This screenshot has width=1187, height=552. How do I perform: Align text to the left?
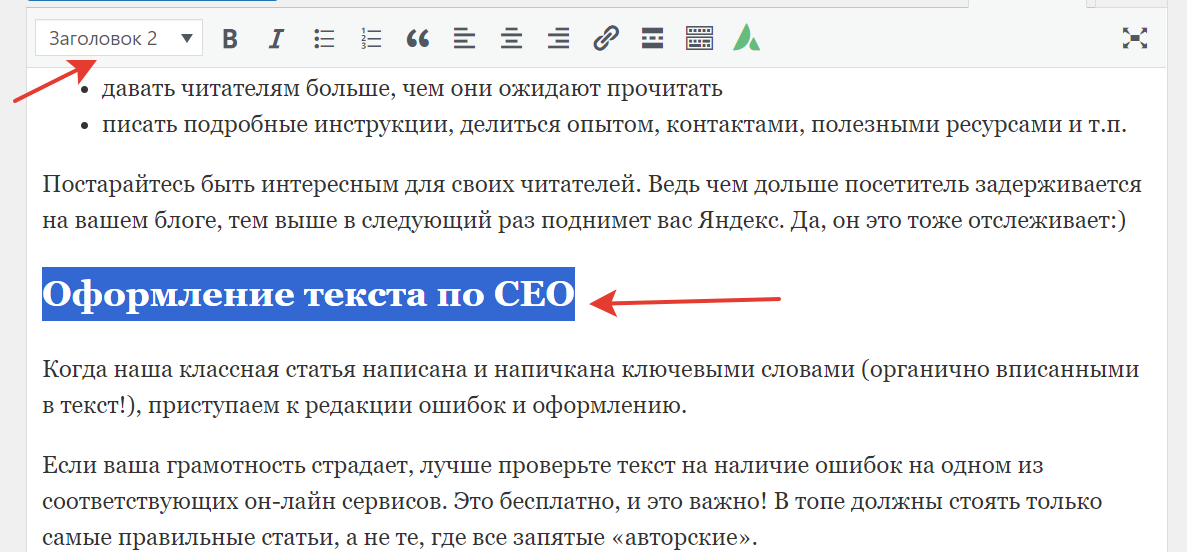[465, 39]
